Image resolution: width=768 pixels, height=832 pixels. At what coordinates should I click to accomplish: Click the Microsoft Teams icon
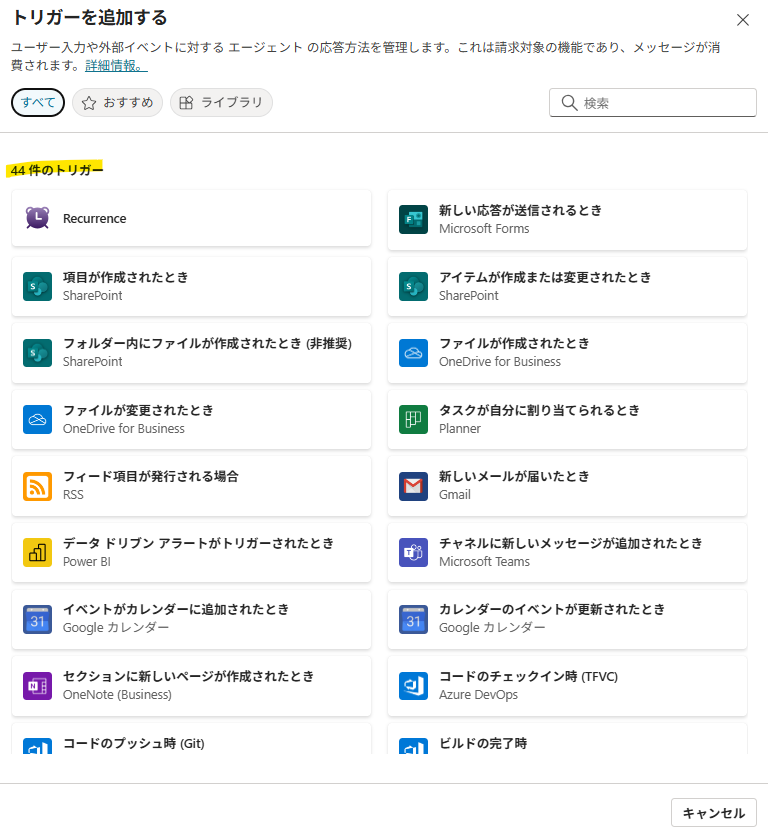tap(413, 552)
